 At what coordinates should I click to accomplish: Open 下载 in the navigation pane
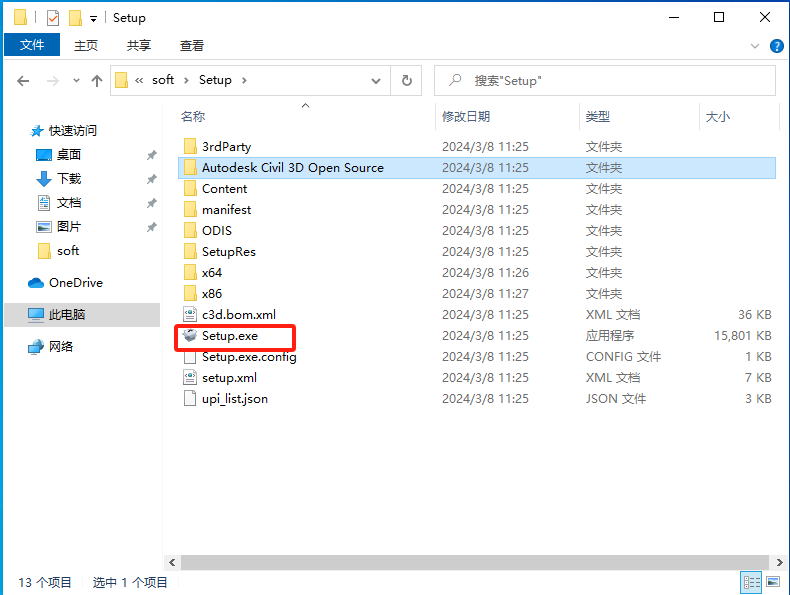tap(69, 179)
